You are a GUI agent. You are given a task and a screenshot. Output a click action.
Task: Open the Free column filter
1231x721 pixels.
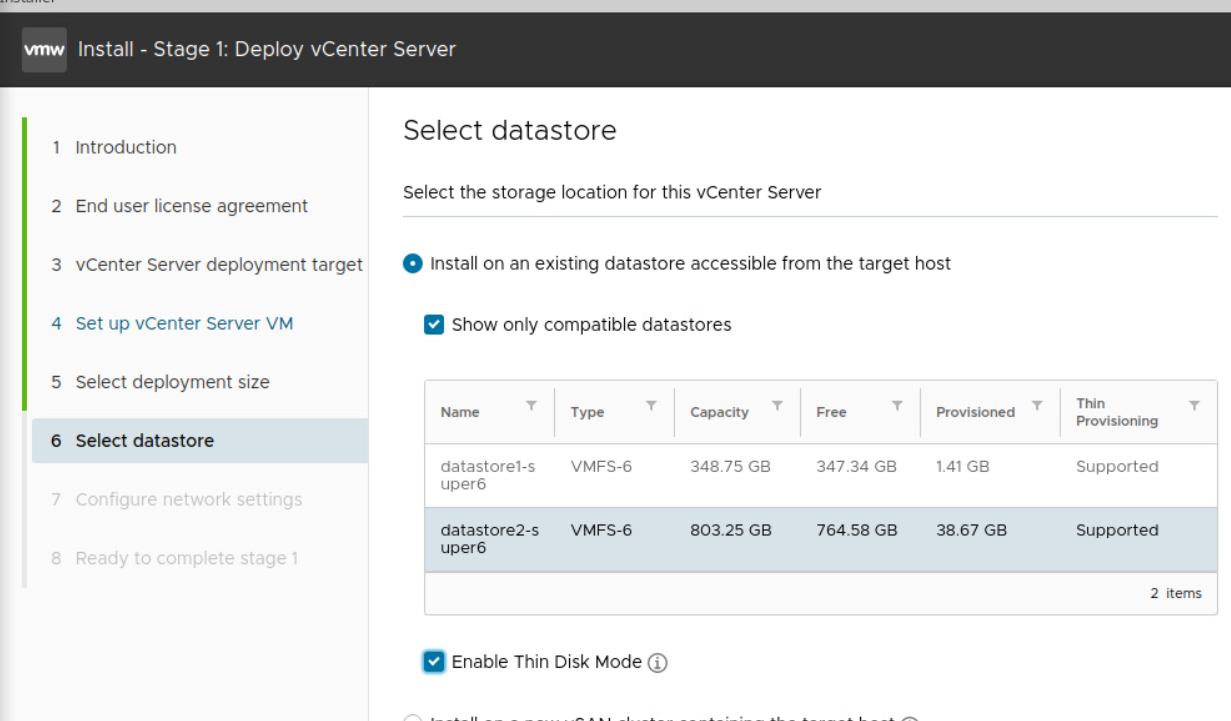coord(897,405)
